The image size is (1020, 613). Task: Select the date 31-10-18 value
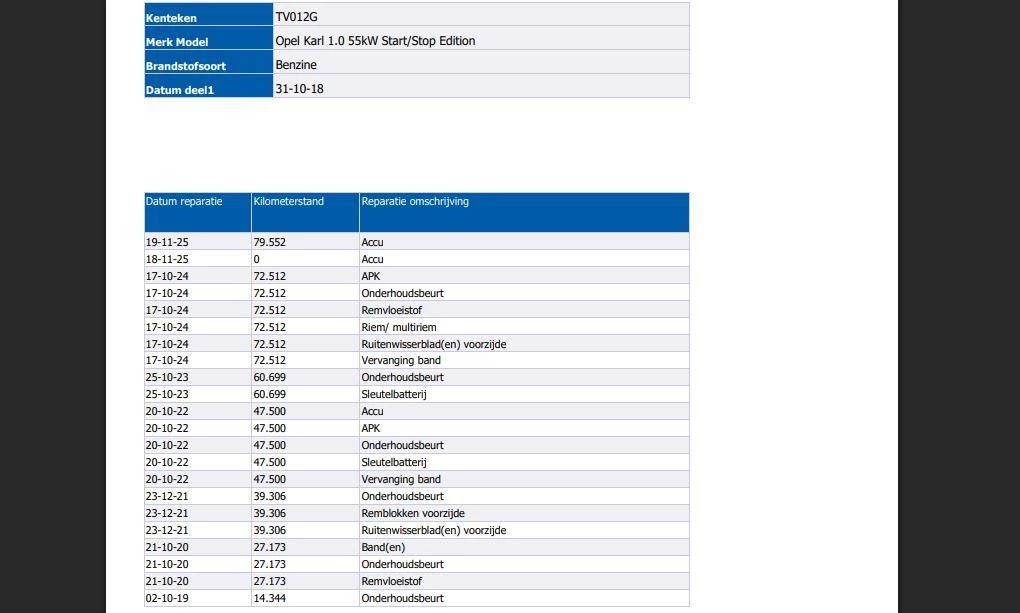click(x=299, y=89)
